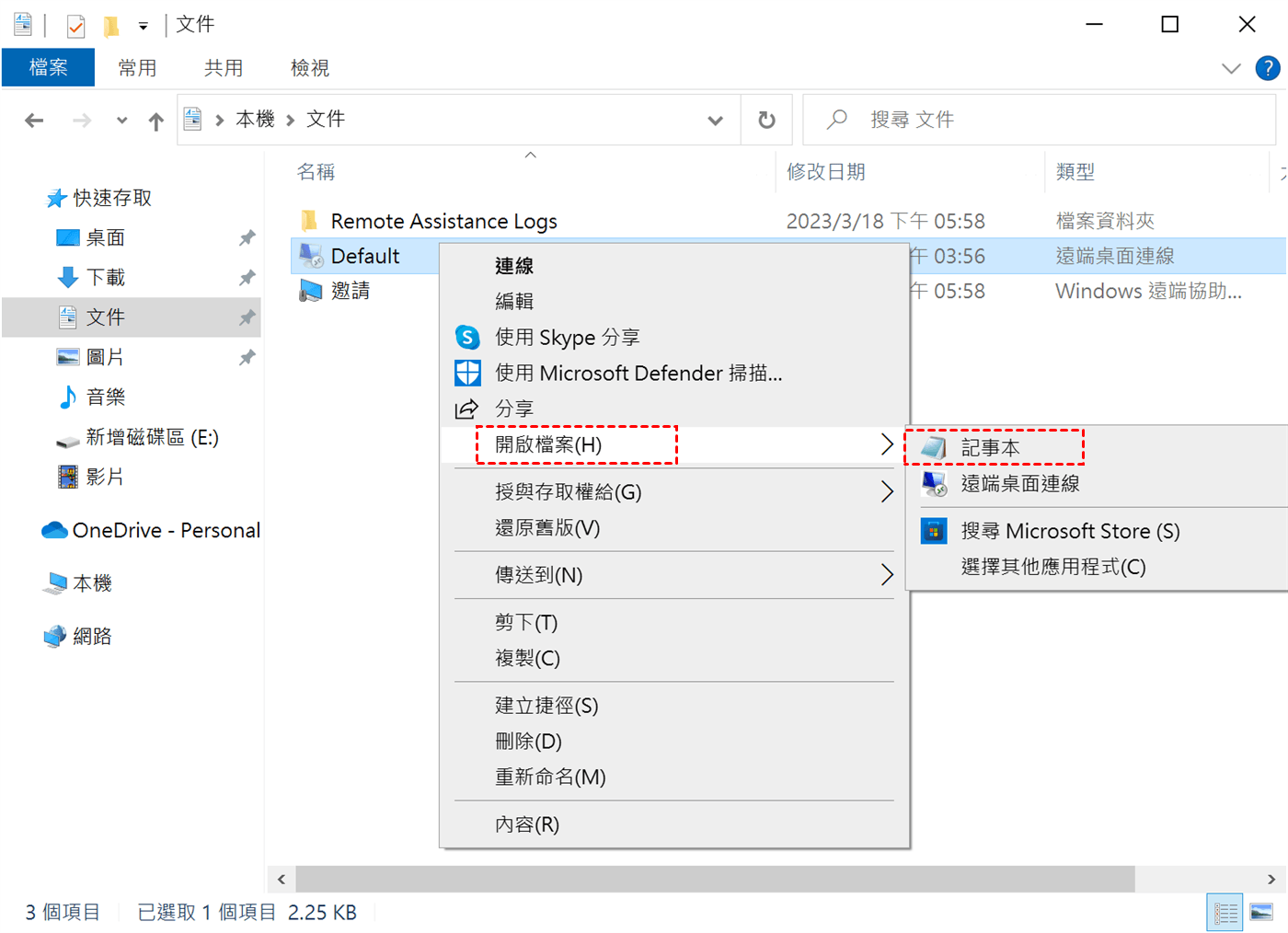The image size is (1288, 933).
Task: Click the 影片 film icon in sidebar
Action: 68,477
